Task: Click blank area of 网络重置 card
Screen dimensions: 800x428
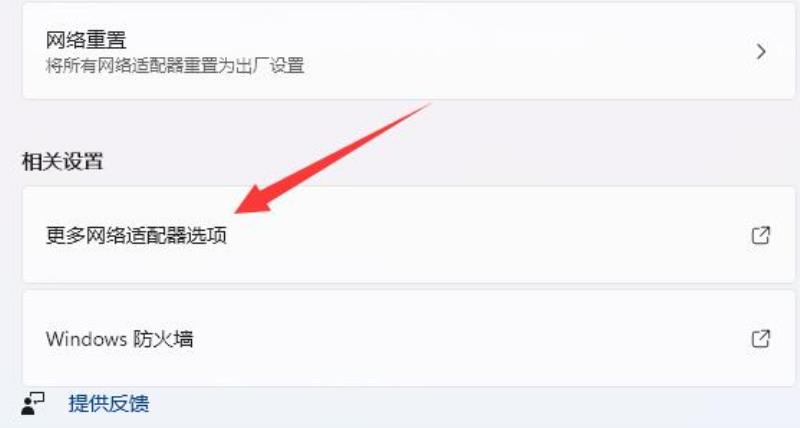Action: pyautogui.click(x=510, y=51)
